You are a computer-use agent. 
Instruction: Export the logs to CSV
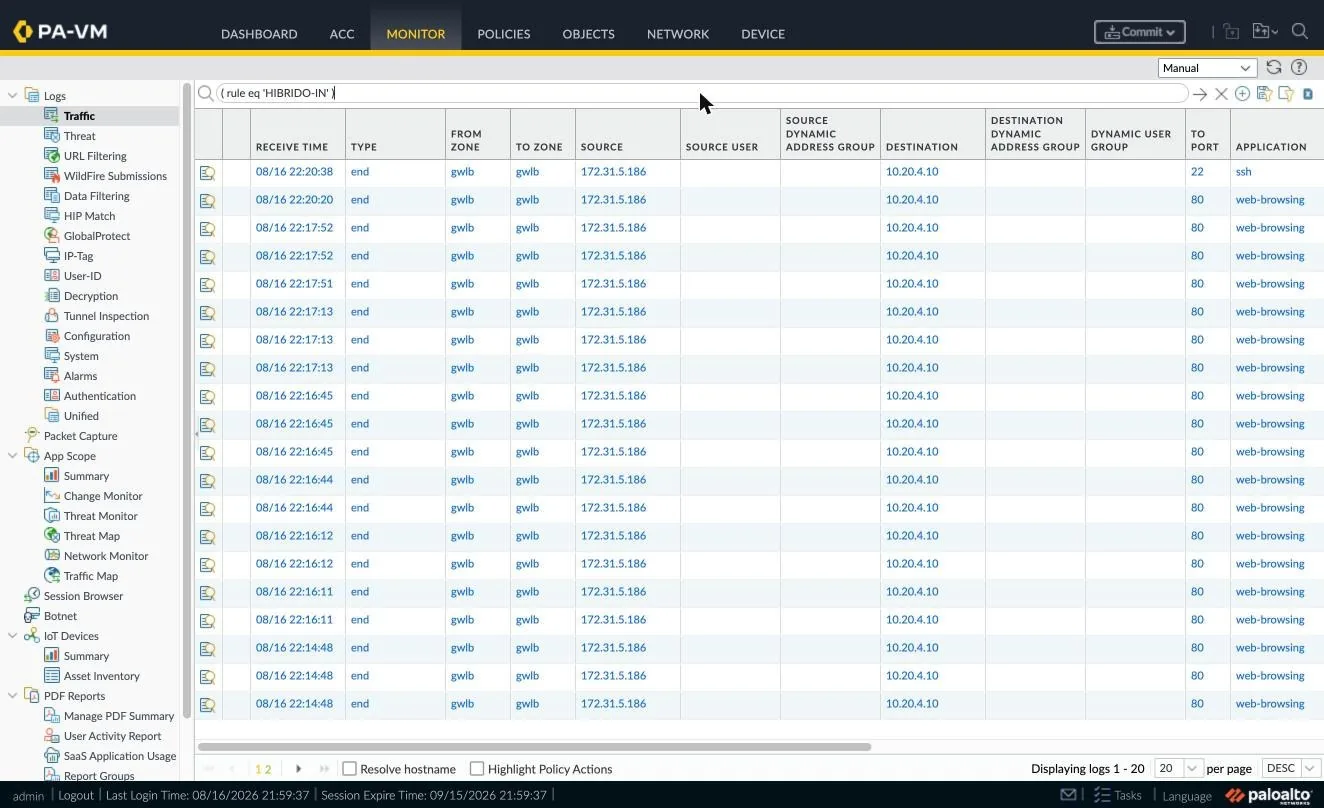coord(1308,94)
